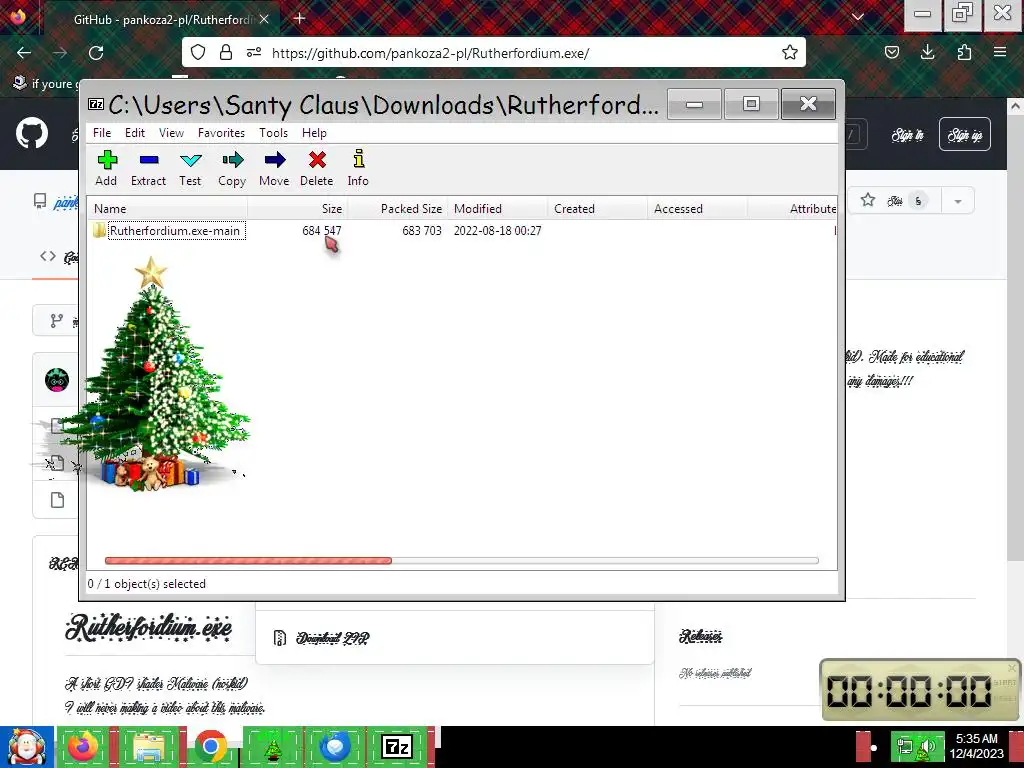Open the File menu in 7-Zip

[x=102, y=133]
